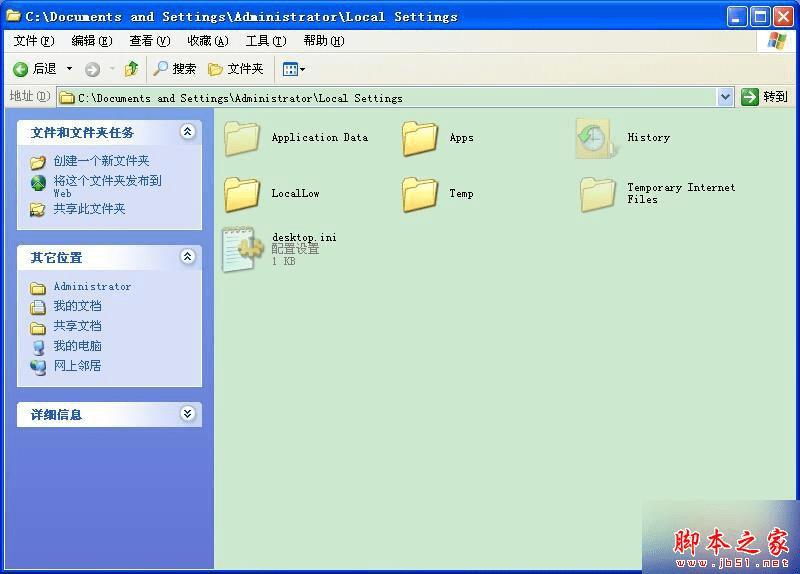Open 共享文档 link
The width and height of the screenshot is (800, 574).
point(78,326)
